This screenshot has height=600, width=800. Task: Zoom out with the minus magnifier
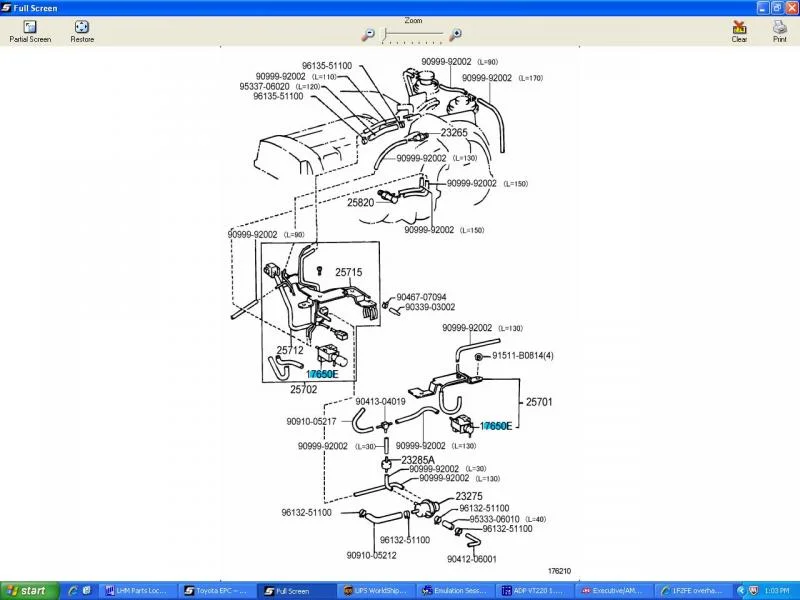(368, 34)
